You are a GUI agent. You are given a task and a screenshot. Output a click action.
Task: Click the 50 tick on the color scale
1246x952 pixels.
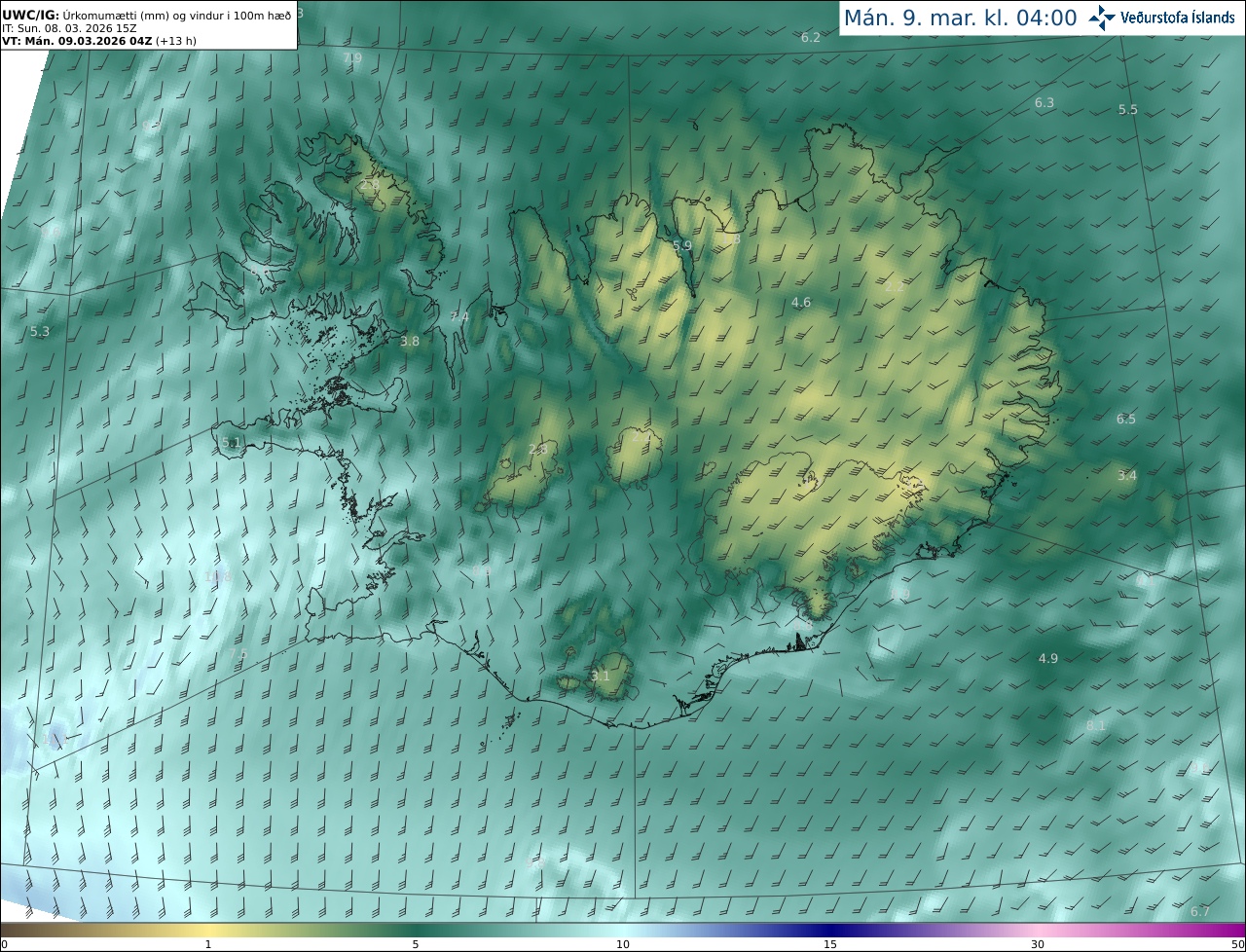tap(1238, 944)
